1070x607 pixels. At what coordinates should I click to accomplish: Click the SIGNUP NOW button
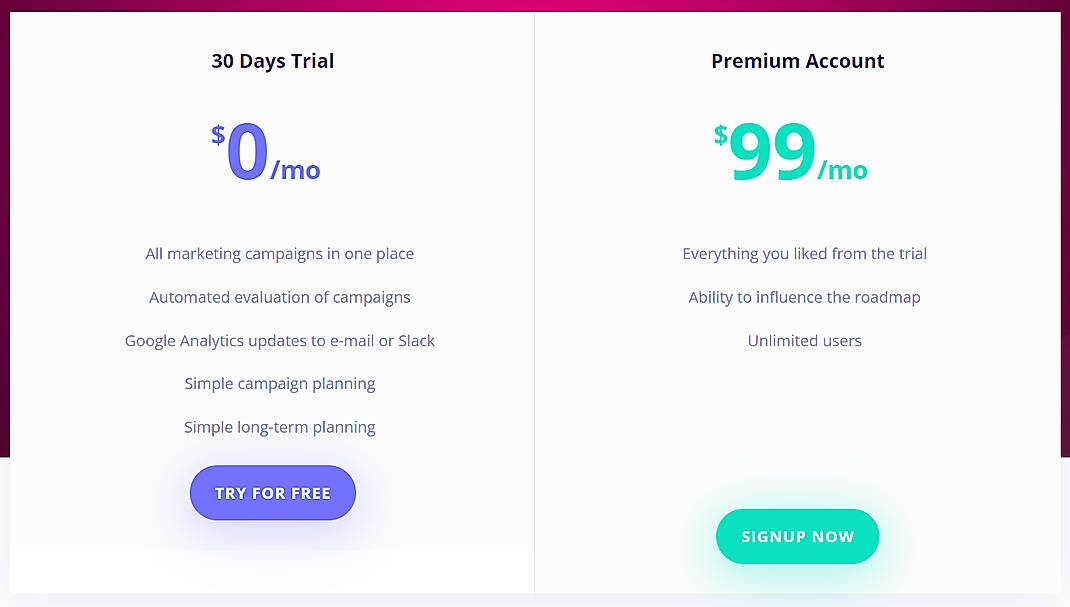[x=797, y=536]
